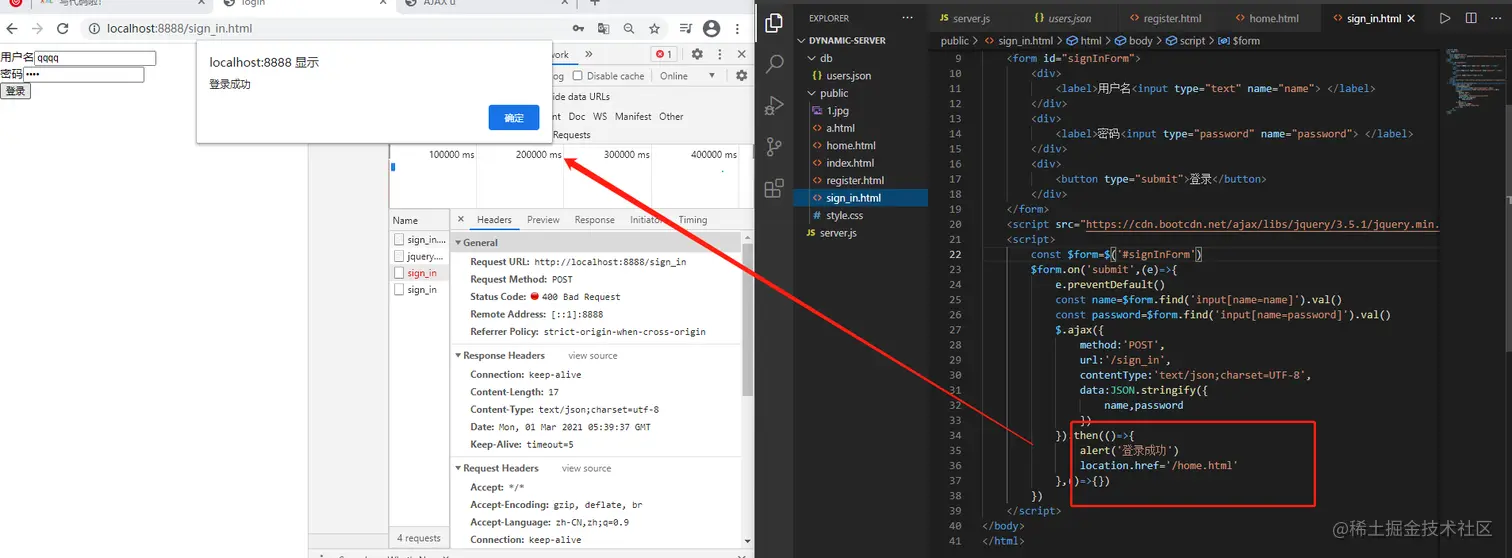Viewport: 1512px width, 558px height.
Task: Filter by Doc type
Action: click(577, 116)
